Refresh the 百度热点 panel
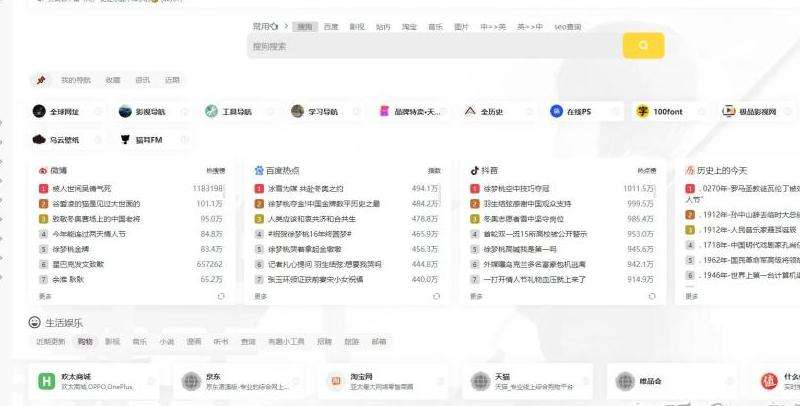800x406 pixels. click(436, 296)
